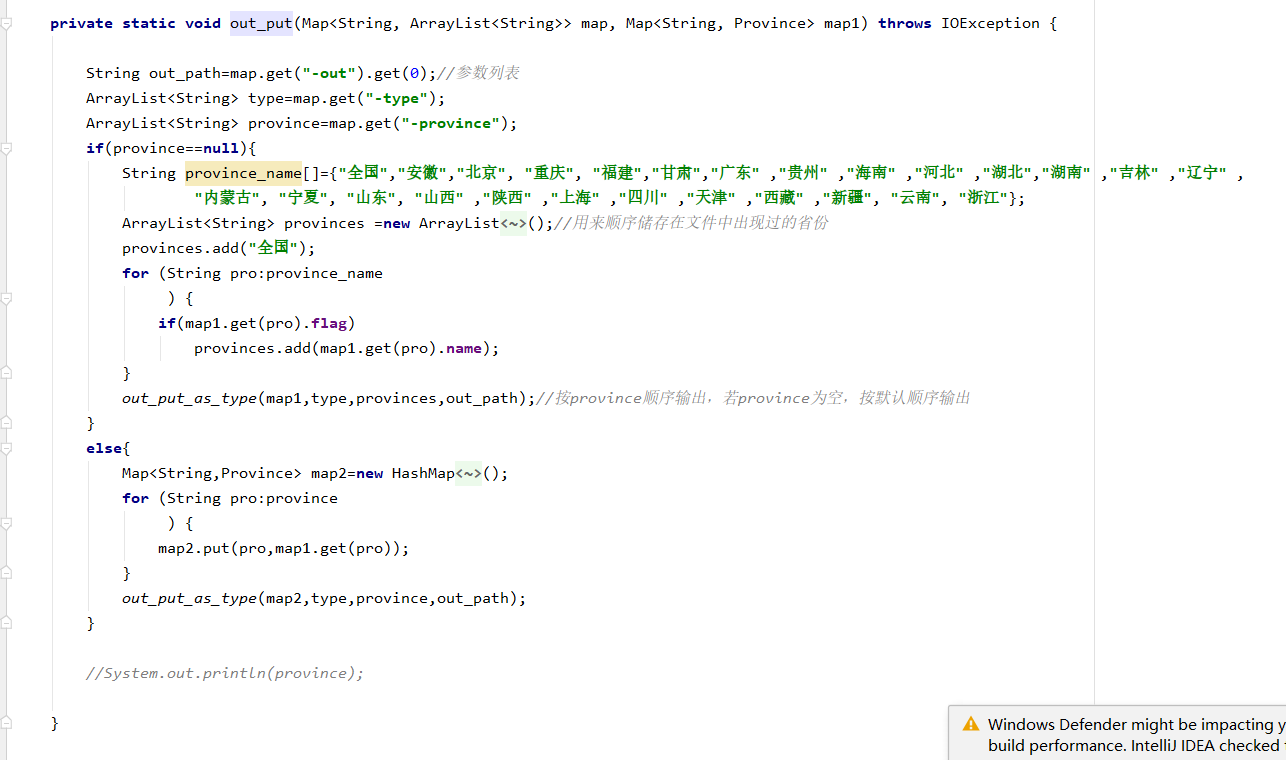Click the "上海" string in the array
The height and width of the screenshot is (760, 1286).
tap(575, 198)
